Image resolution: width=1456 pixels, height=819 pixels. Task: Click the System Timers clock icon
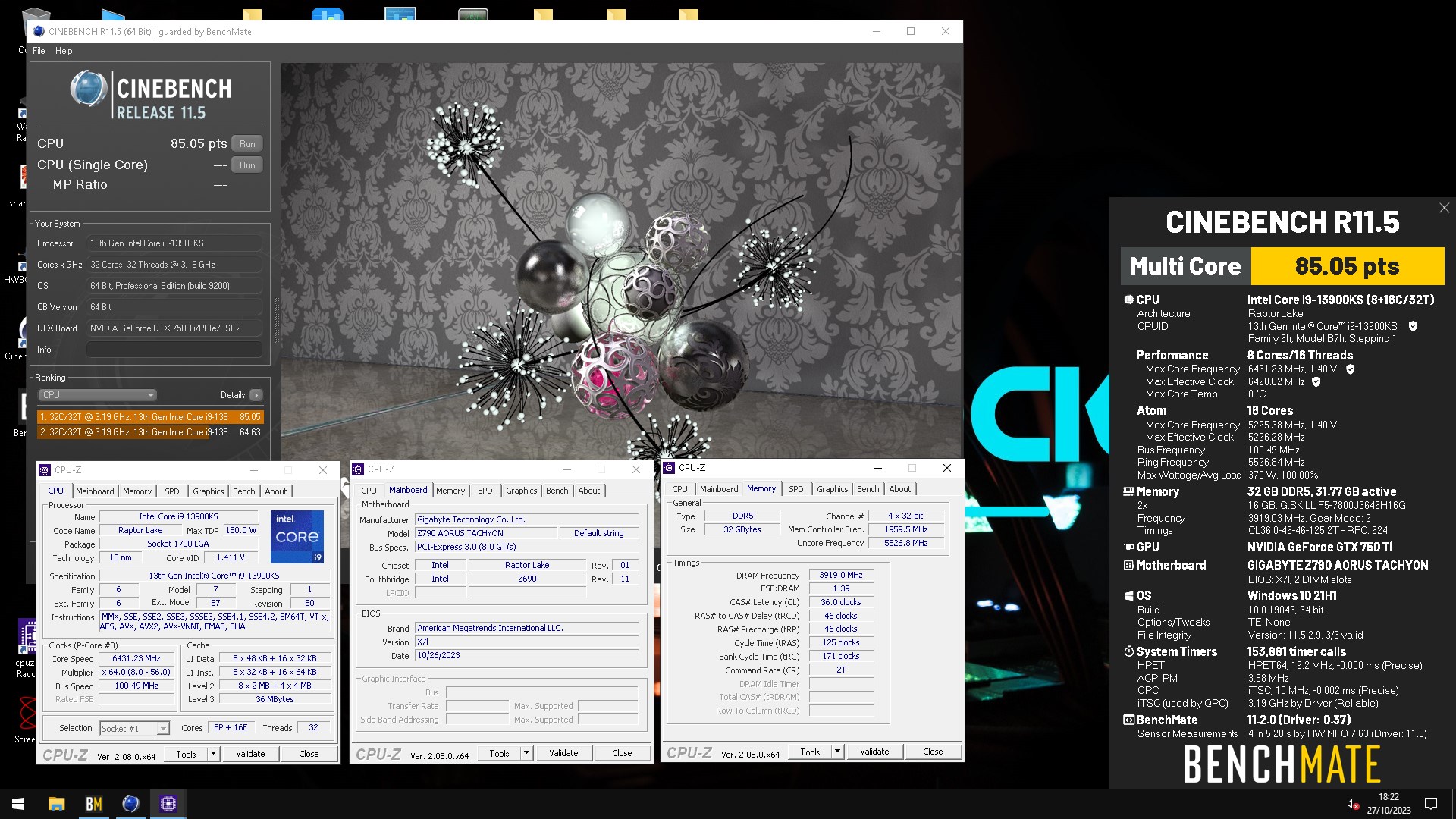tap(1128, 652)
